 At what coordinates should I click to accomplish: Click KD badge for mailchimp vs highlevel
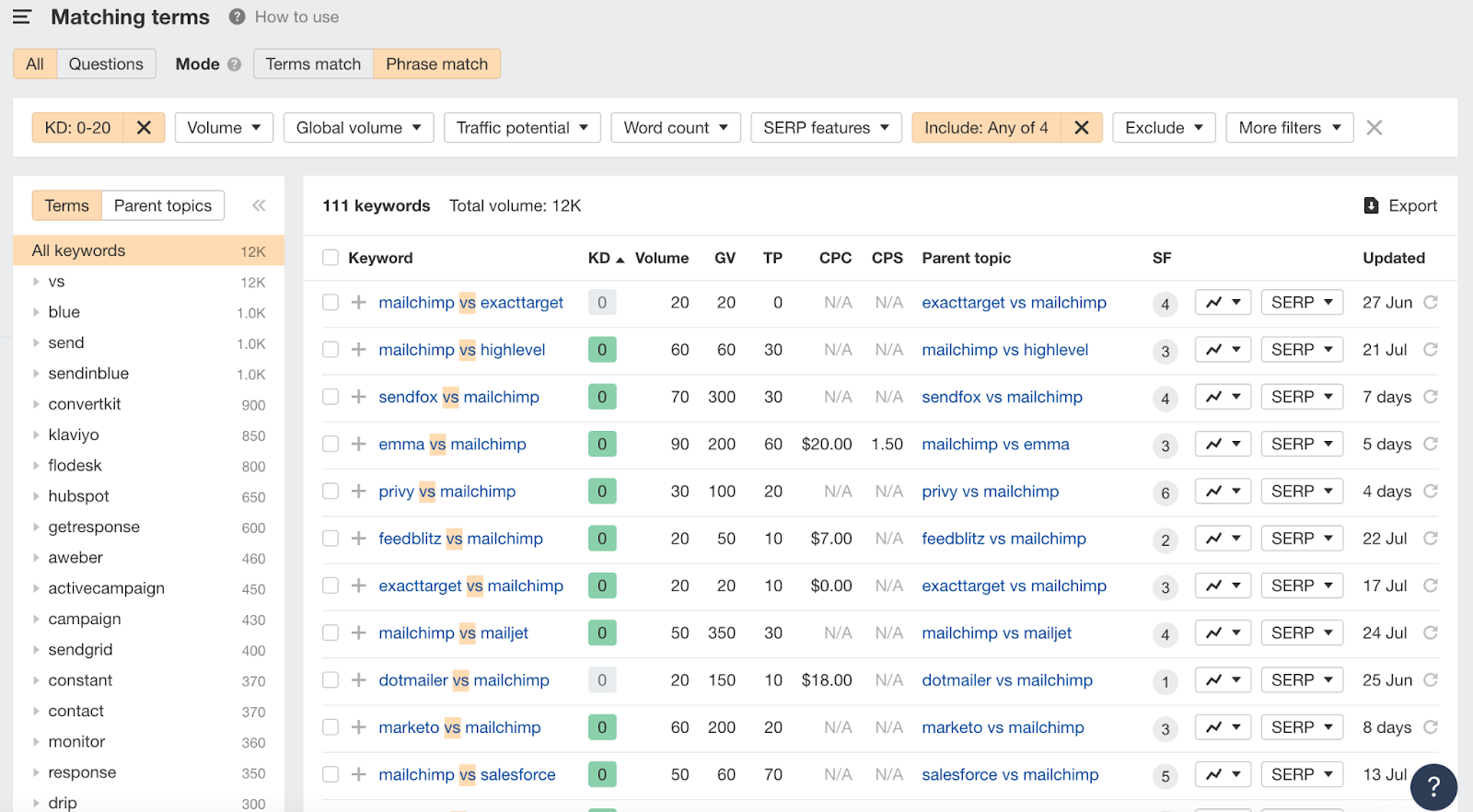(x=602, y=350)
